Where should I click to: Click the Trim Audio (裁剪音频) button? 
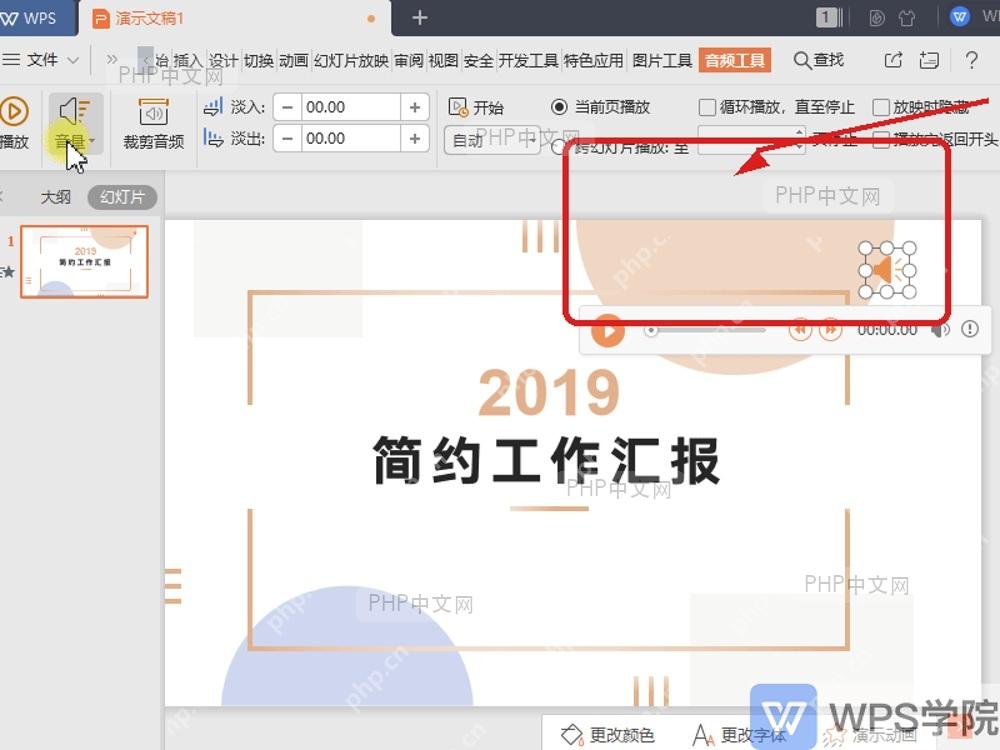coord(153,123)
